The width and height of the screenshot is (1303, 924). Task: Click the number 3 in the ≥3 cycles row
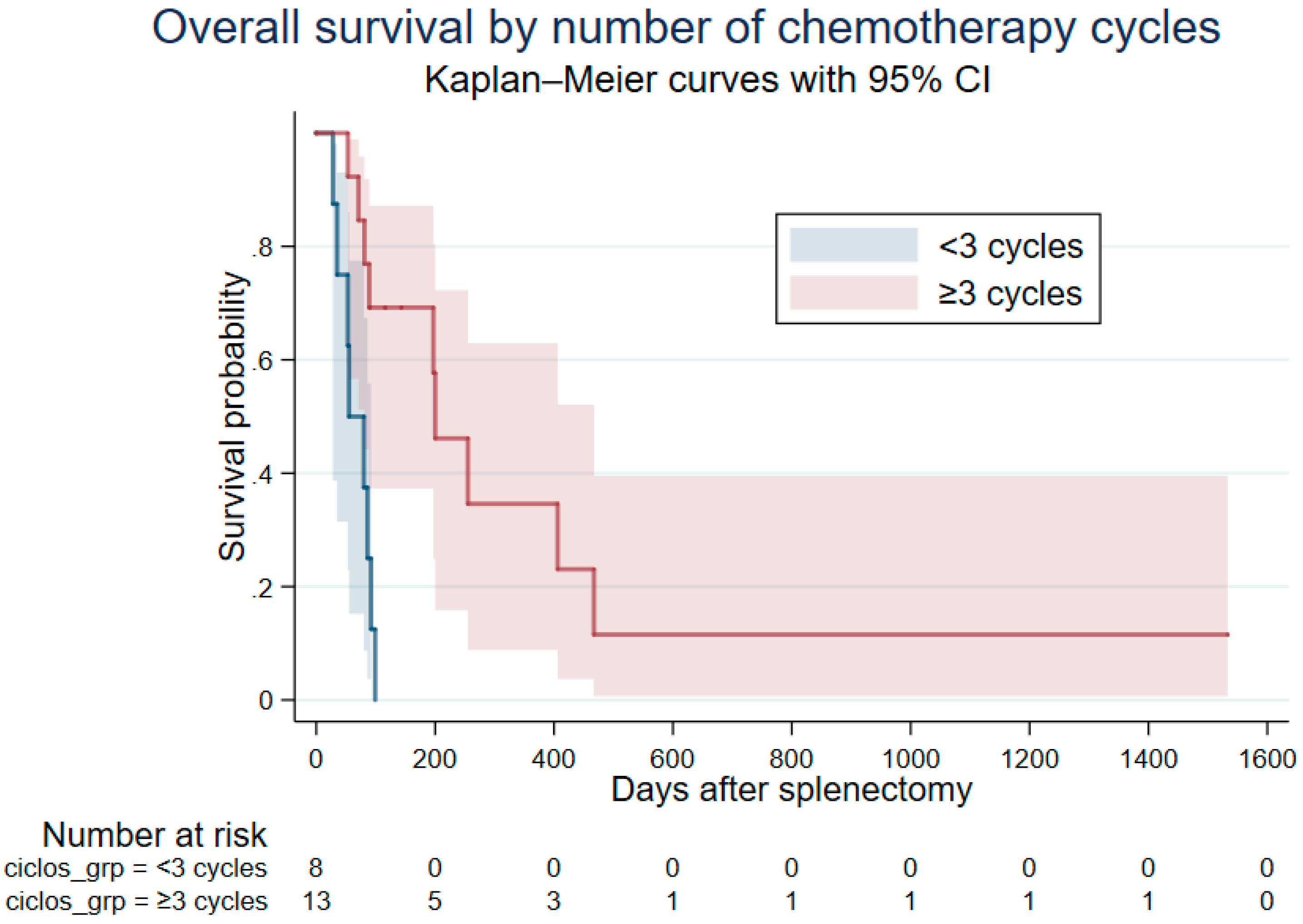tap(554, 902)
